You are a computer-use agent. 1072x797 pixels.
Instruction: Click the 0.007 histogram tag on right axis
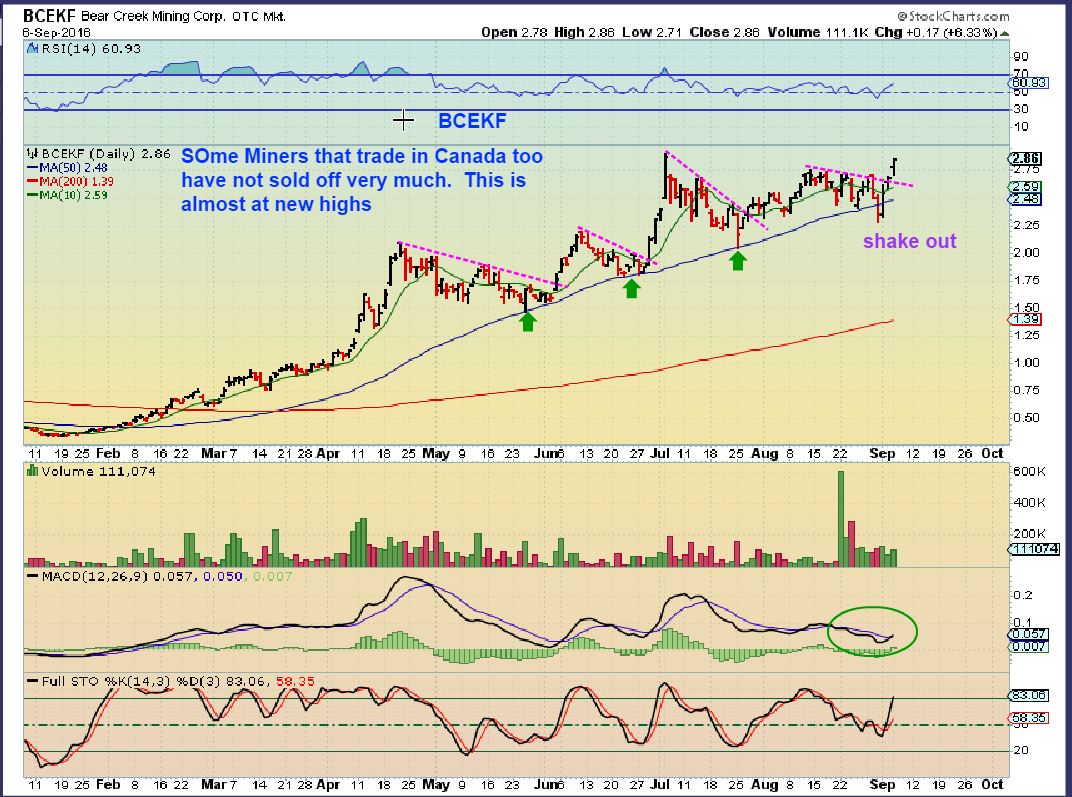click(x=1028, y=646)
